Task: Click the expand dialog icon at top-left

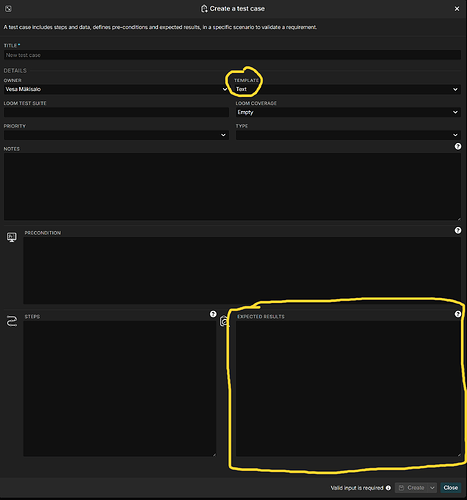Action: pos(8,9)
